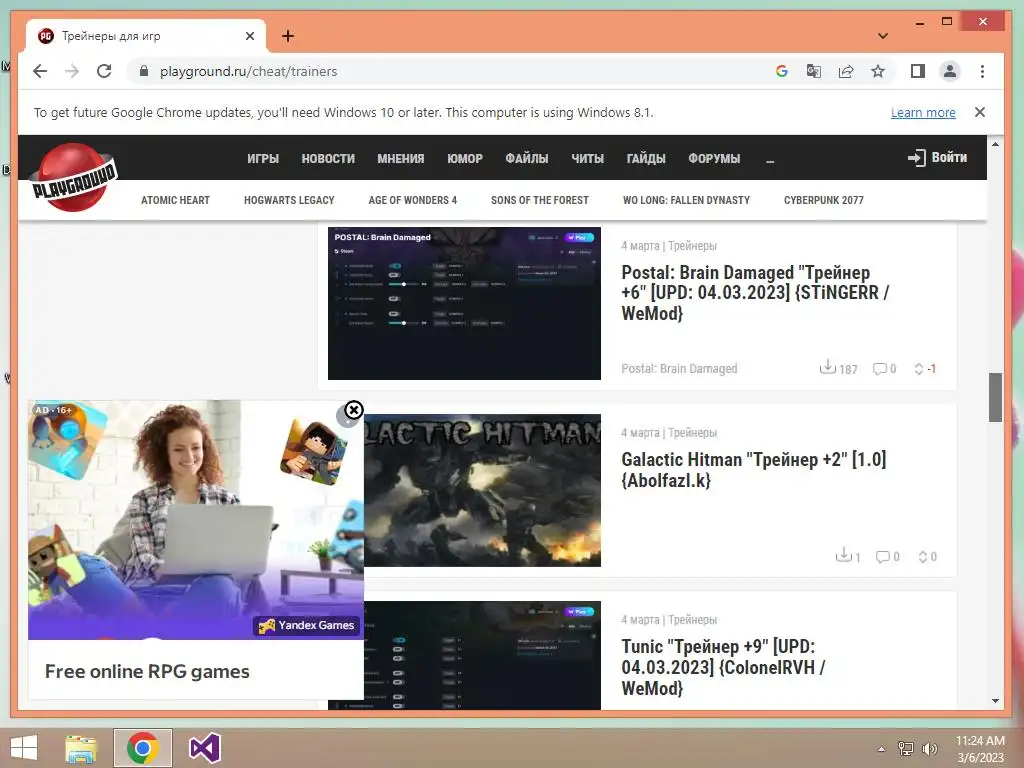The width and height of the screenshot is (1024, 768).
Task: Click the page scrollbar thumb
Action: click(x=995, y=397)
